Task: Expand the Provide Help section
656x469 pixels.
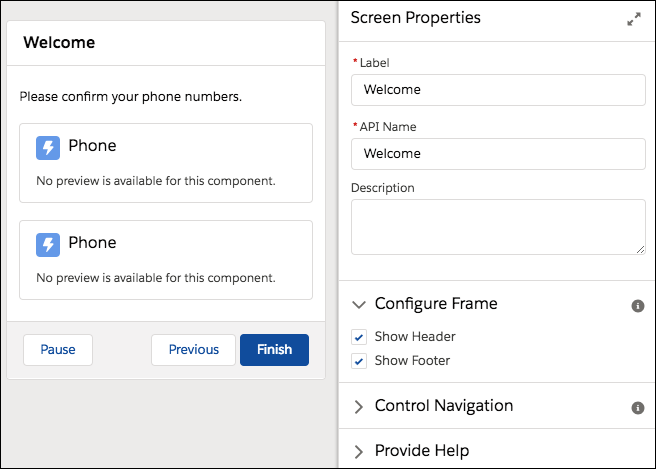Action: coord(360,451)
